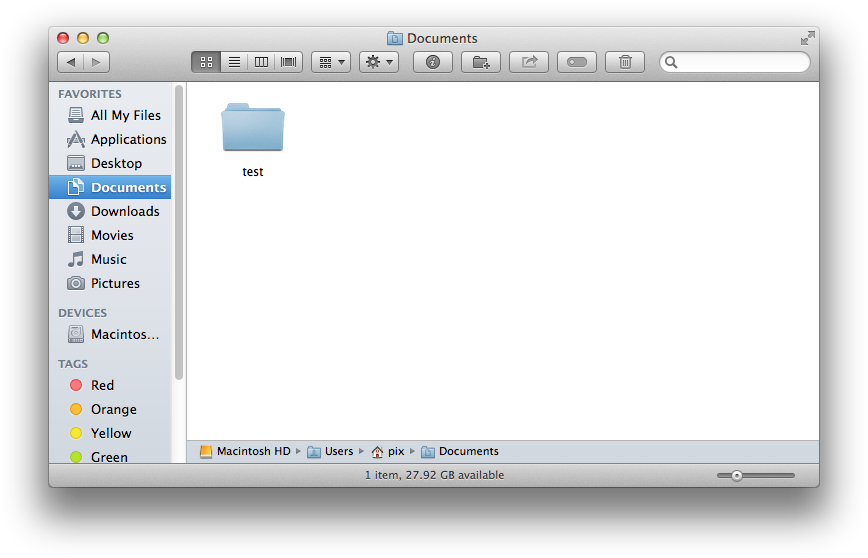The height and width of the screenshot is (558, 868).
Task: Open the item arrangement dropdown
Action: (x=331, y=62)
